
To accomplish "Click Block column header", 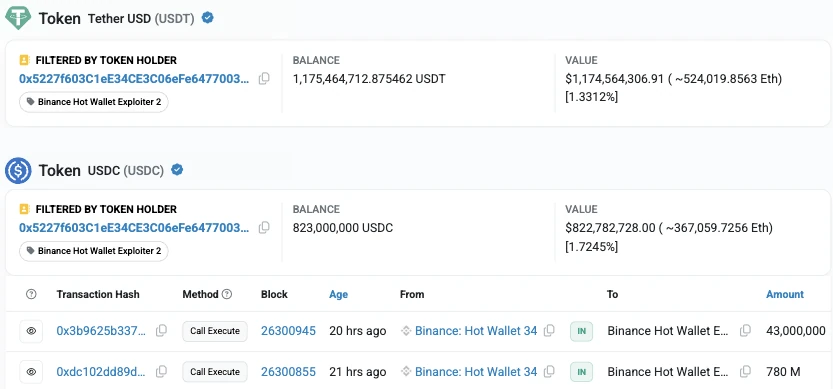I will (x=274, y=294).
